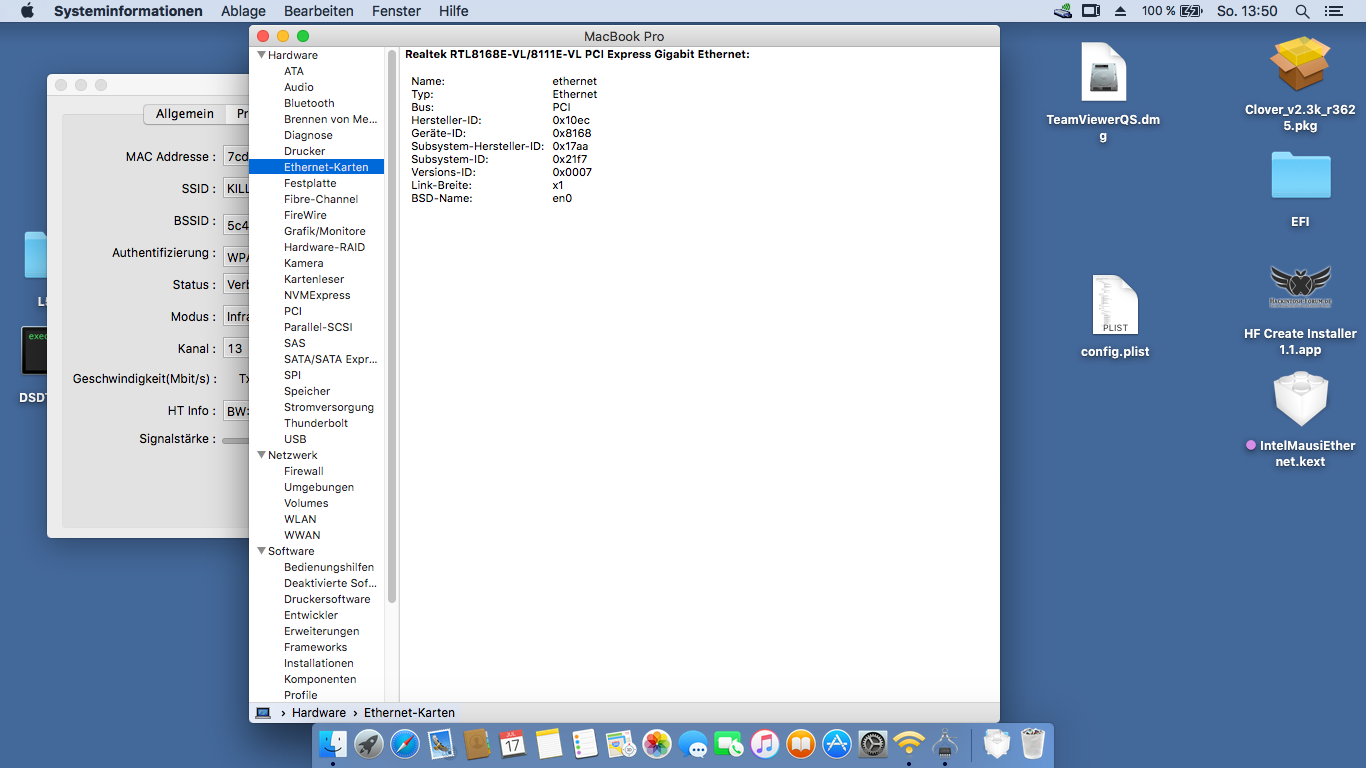The width and height of the screenshot is (1366, 768).
Task: Open the Trash in the Dock
Action: click(x=1033, y=744)
